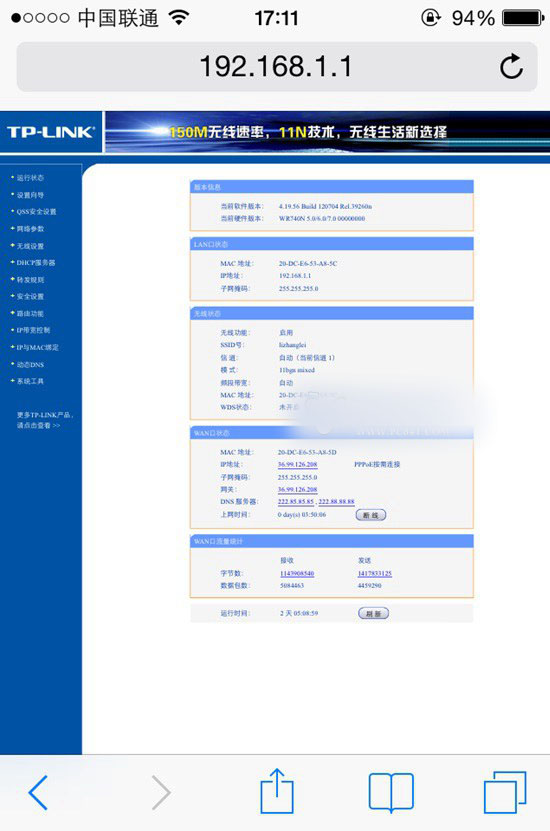Click the WAN IP address 36.99.126.208

(298, 464)
